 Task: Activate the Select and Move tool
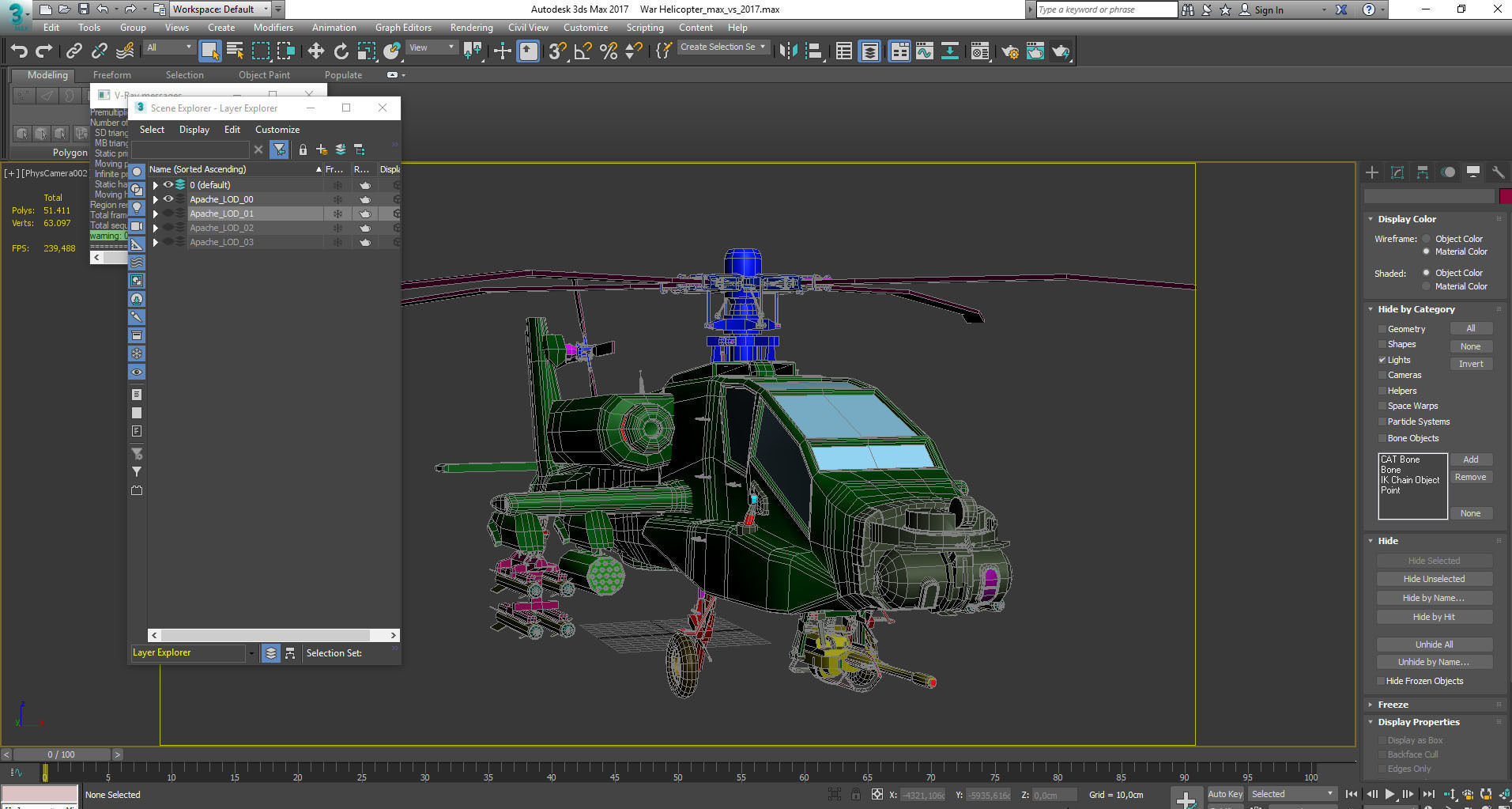315,51
